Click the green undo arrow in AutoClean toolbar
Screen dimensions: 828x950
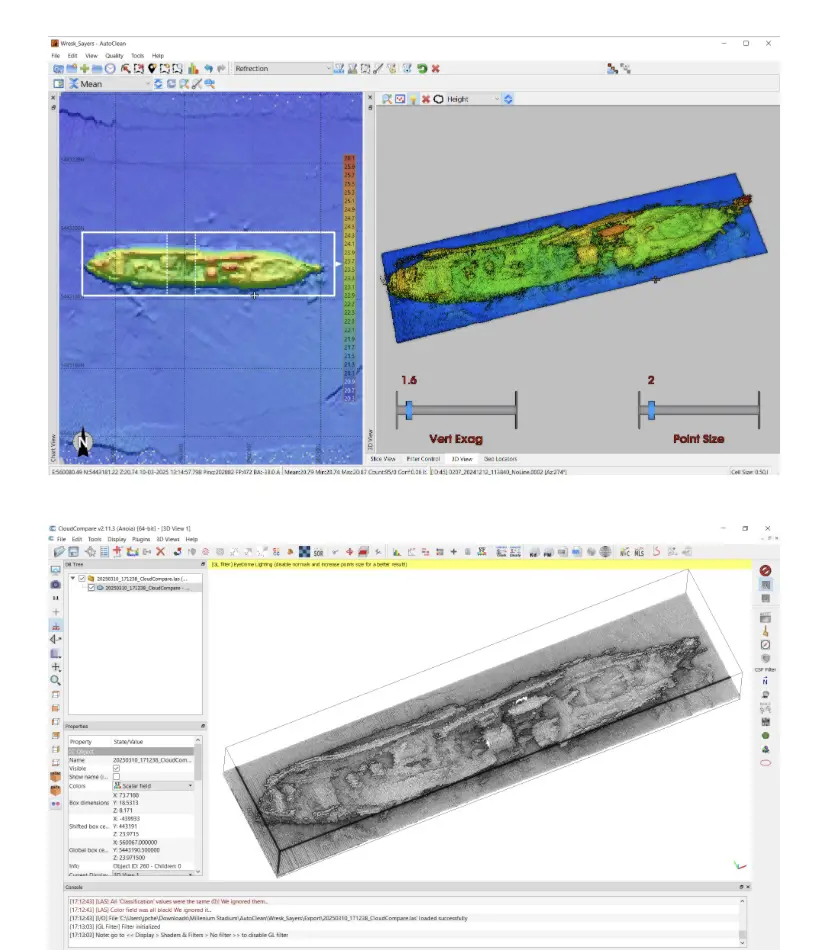(422, 68)
